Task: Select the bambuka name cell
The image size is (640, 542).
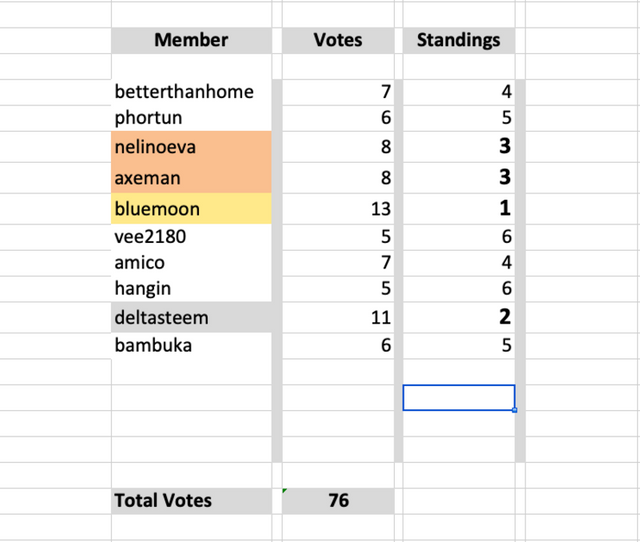Action: [x=191, y=346]
